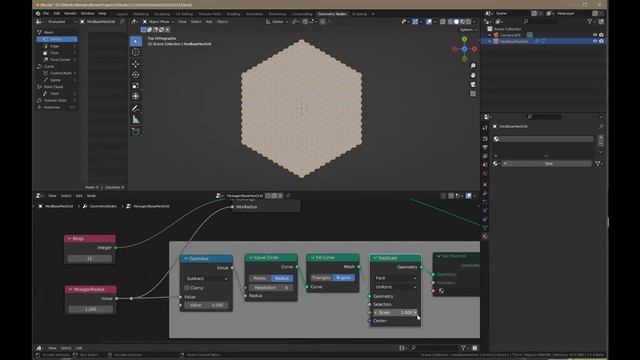Screen dimensions: 640x360
Task: Toggle visibility eye of HexBaseHexGrid in outliner
Action: tap(595, 41)
